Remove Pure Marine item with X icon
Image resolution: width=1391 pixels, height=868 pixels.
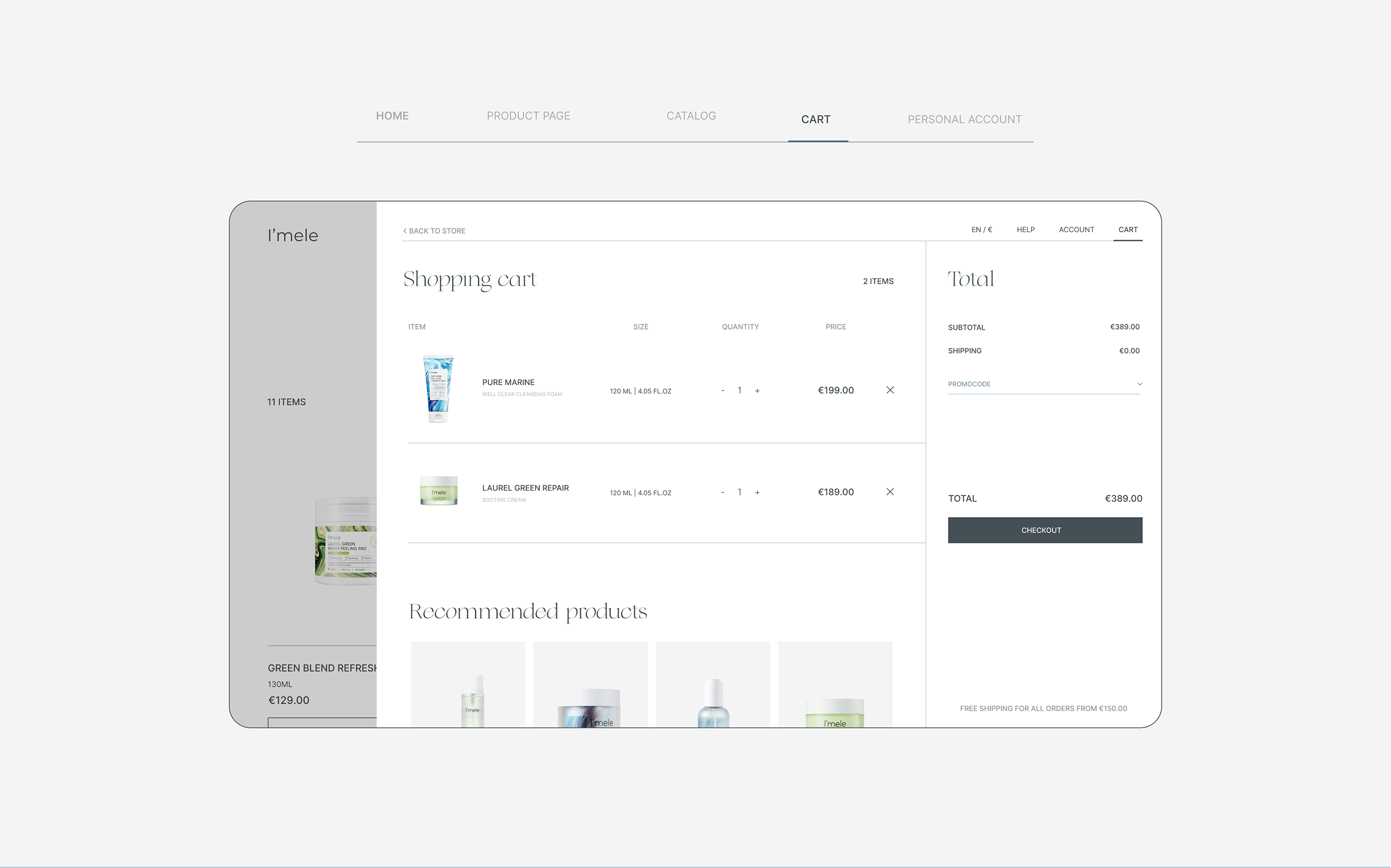pos(889,391)
